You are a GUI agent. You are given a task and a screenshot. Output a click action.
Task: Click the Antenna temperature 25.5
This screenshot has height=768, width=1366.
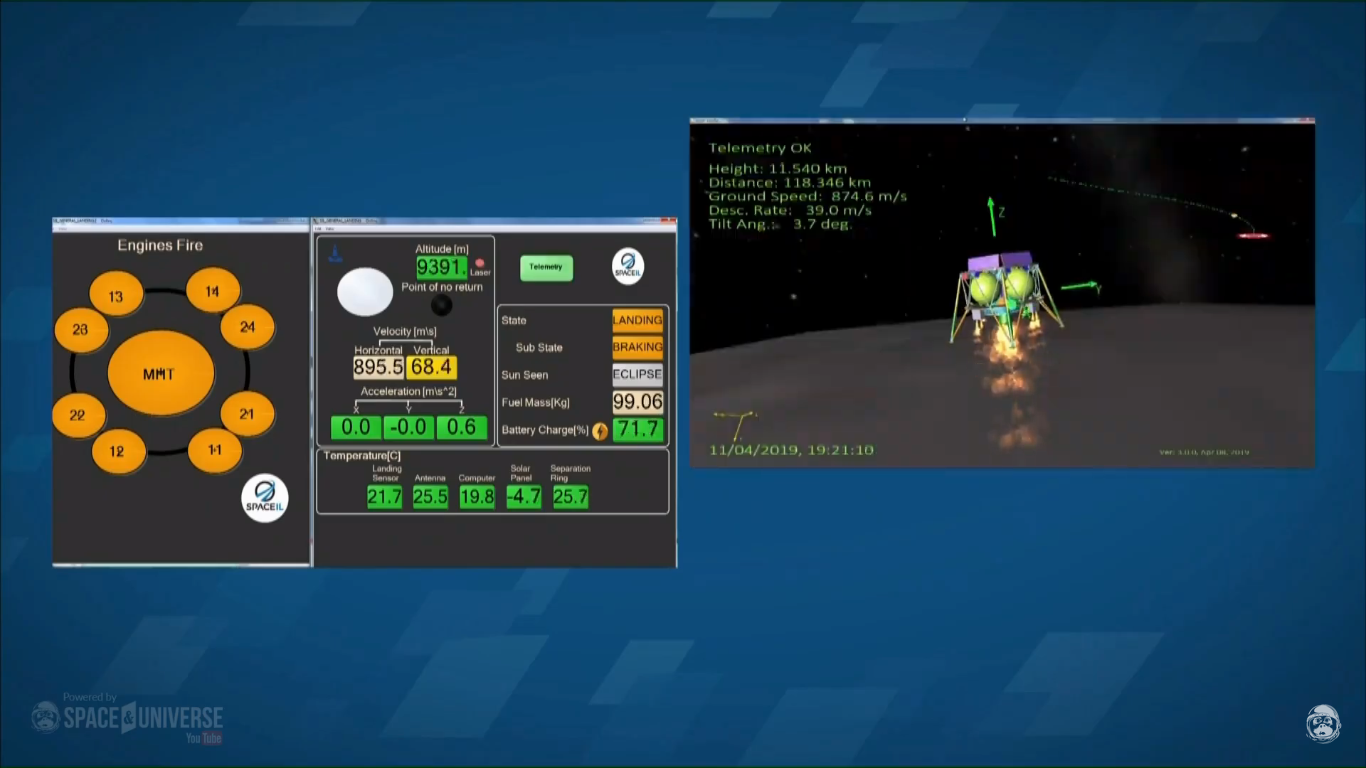pos(431,497)
